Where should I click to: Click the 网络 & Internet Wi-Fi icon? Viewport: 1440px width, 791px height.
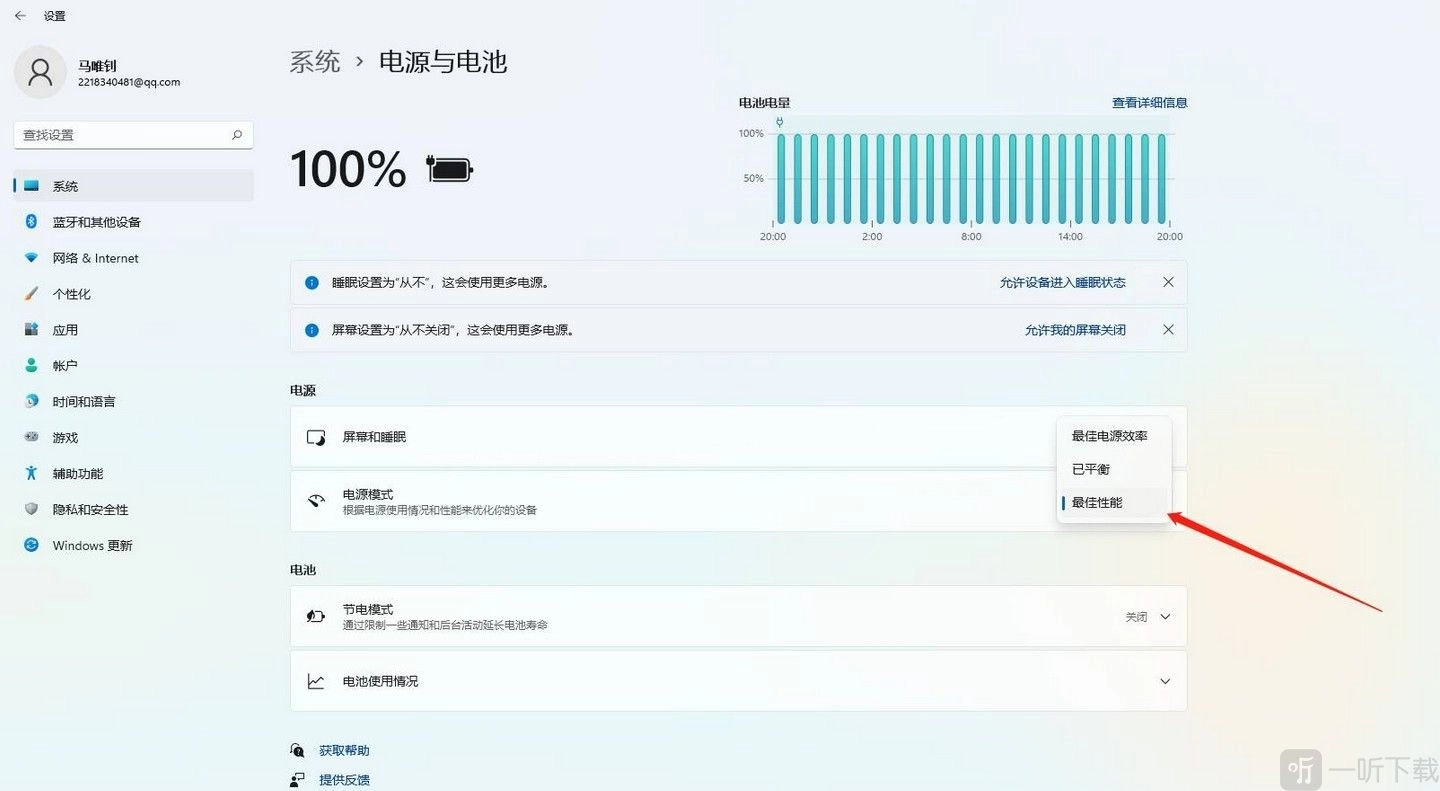point(32,258)
